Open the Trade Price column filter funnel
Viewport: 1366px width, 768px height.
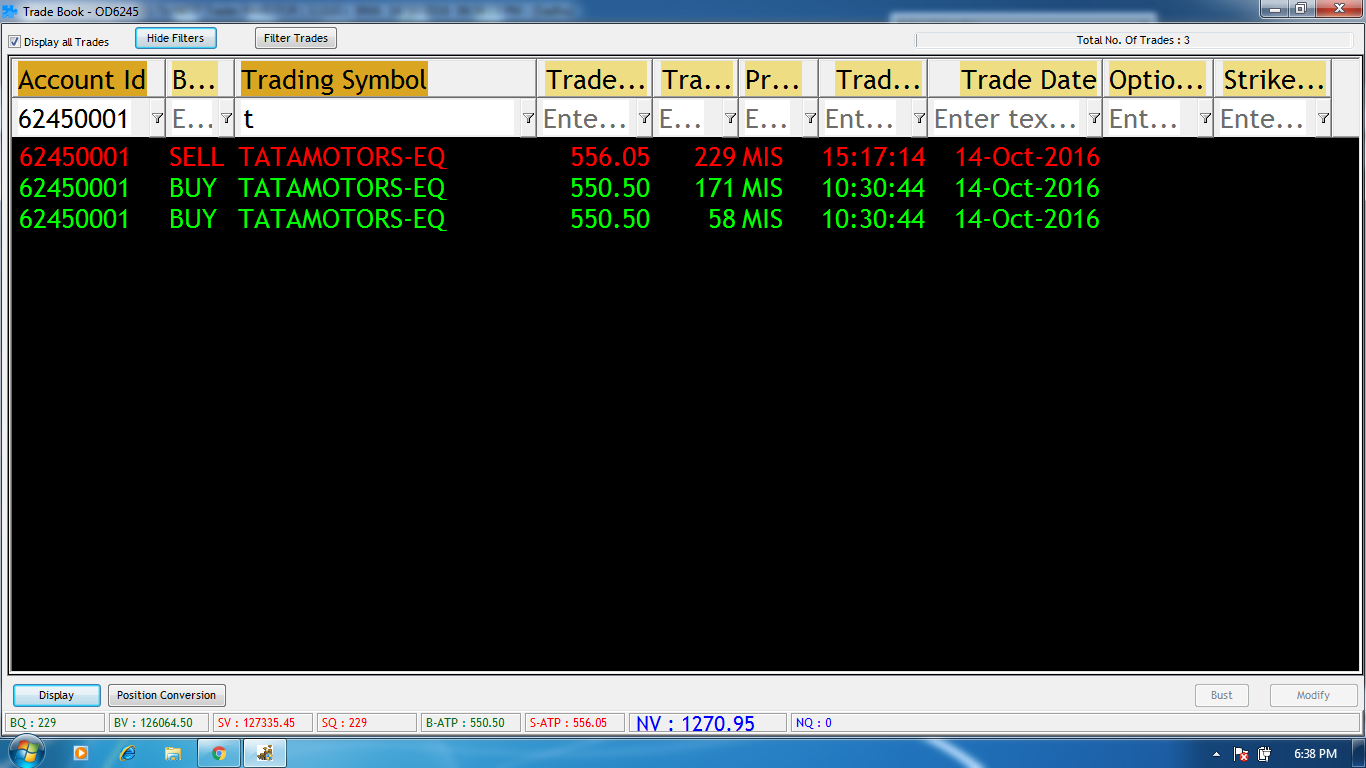(x=644, y=118)
